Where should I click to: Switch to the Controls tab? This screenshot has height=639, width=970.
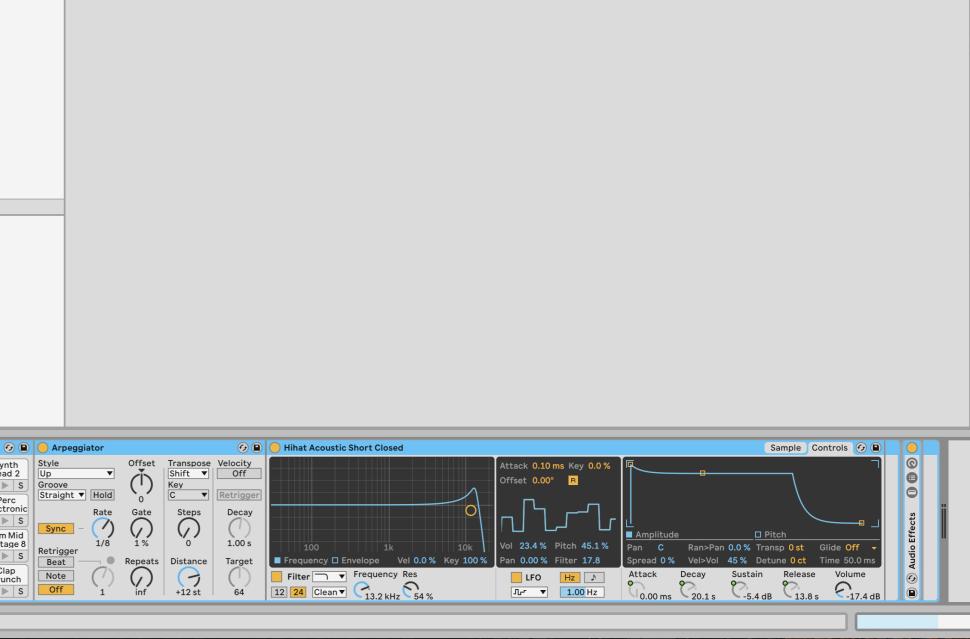(x=829, y=448)
